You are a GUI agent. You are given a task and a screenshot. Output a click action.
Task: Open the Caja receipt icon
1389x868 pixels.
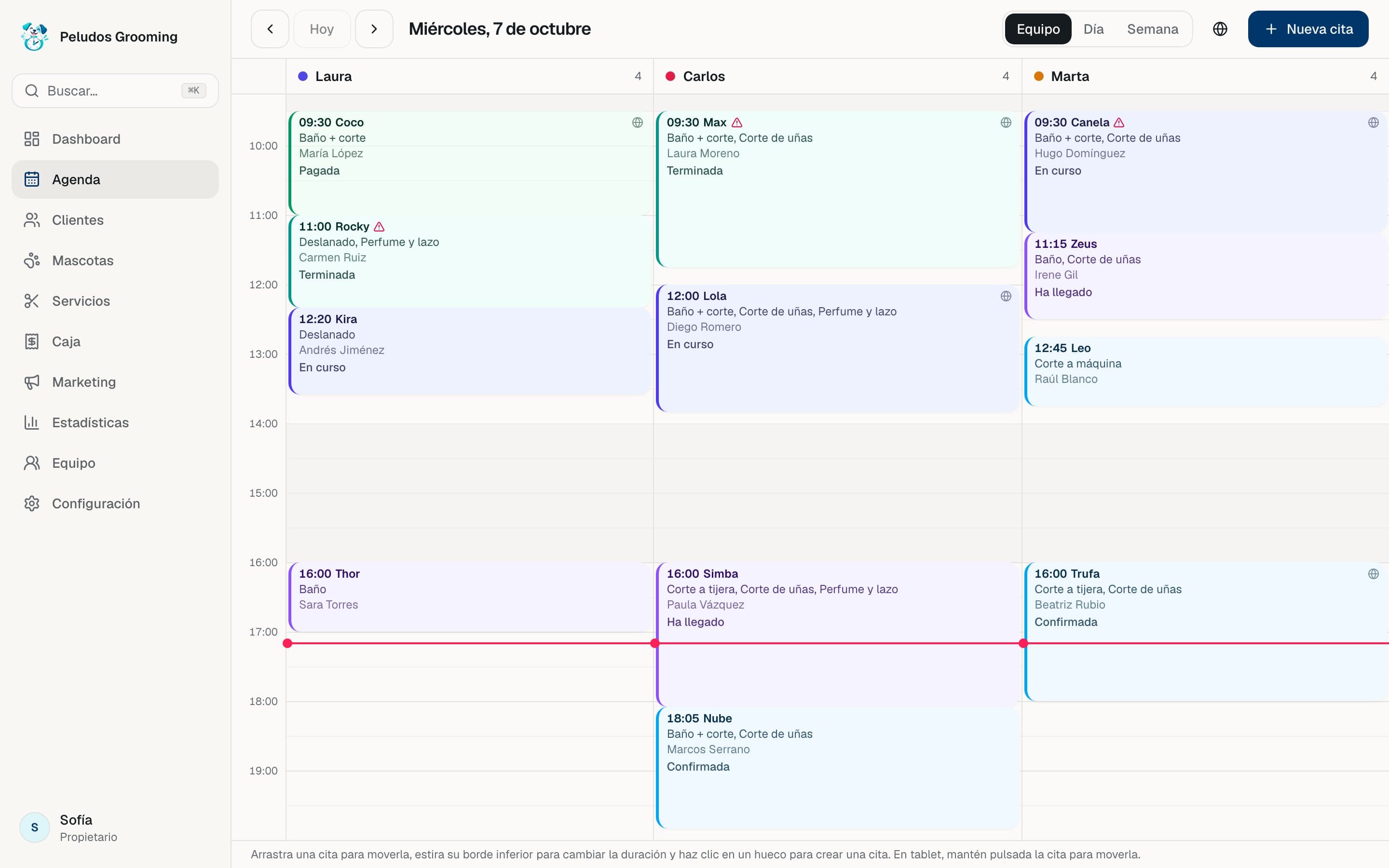(31, 341)
